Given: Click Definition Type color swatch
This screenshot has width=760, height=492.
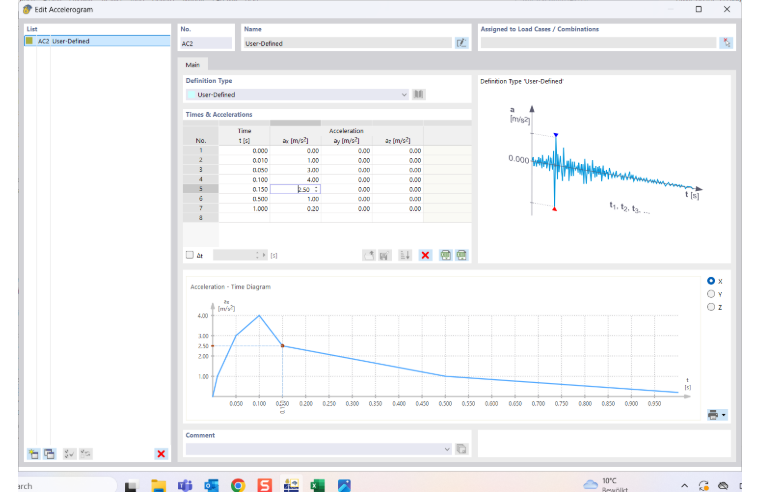Looking at the screenshot, I should pyautogui.click(x=191, y=95).
